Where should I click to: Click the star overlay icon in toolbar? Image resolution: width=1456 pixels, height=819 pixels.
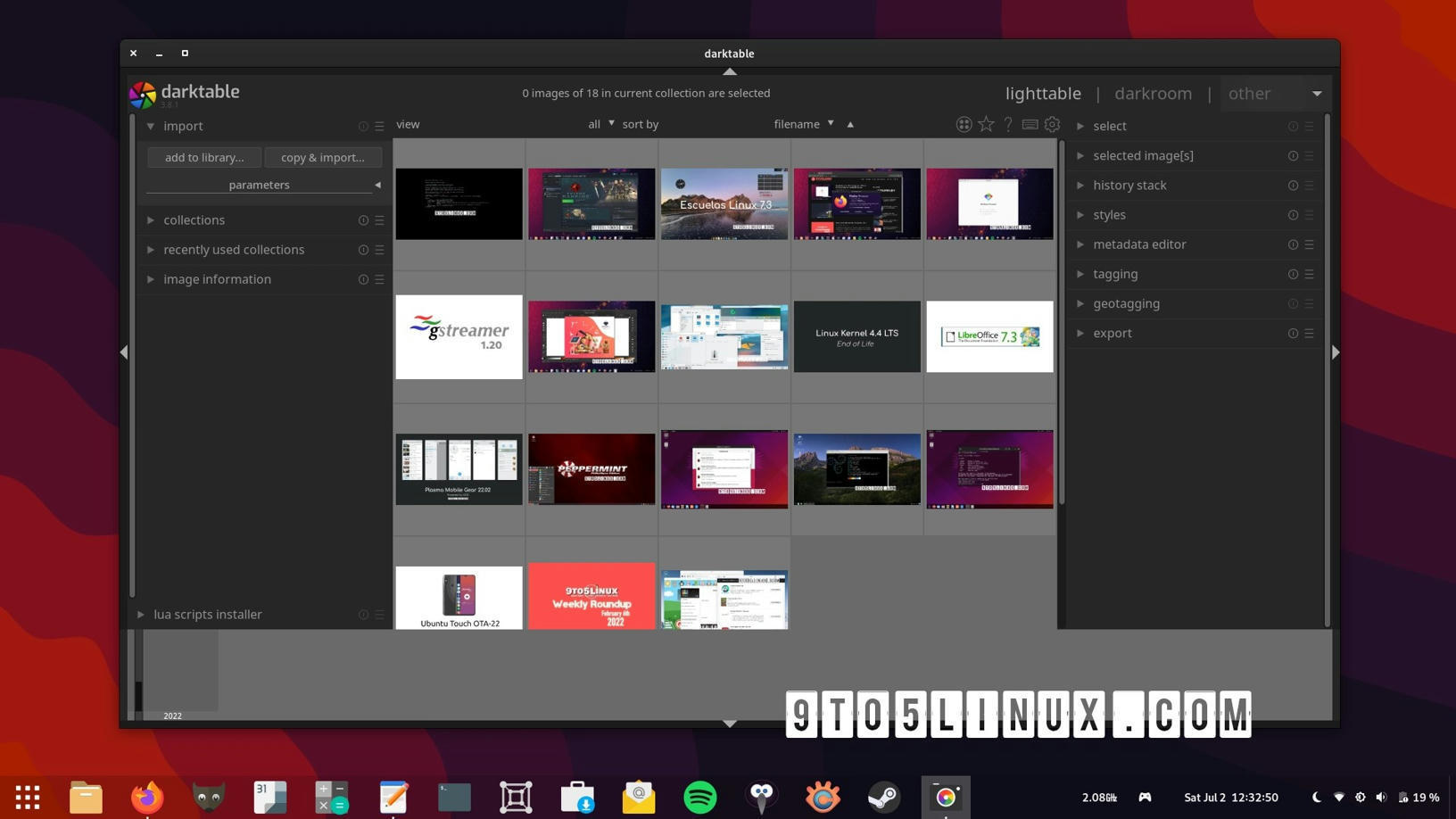[x=986, y=125]
